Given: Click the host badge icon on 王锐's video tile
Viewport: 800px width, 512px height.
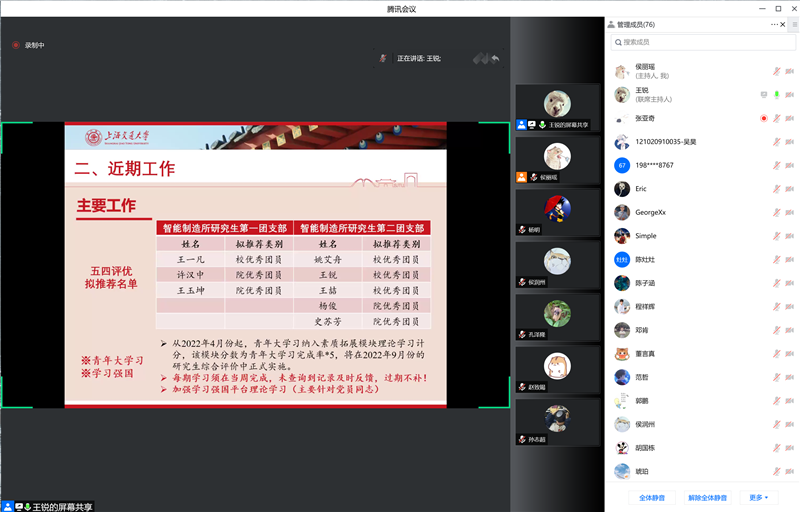Looking at the screenshot, I should click(x=522, y=125).
